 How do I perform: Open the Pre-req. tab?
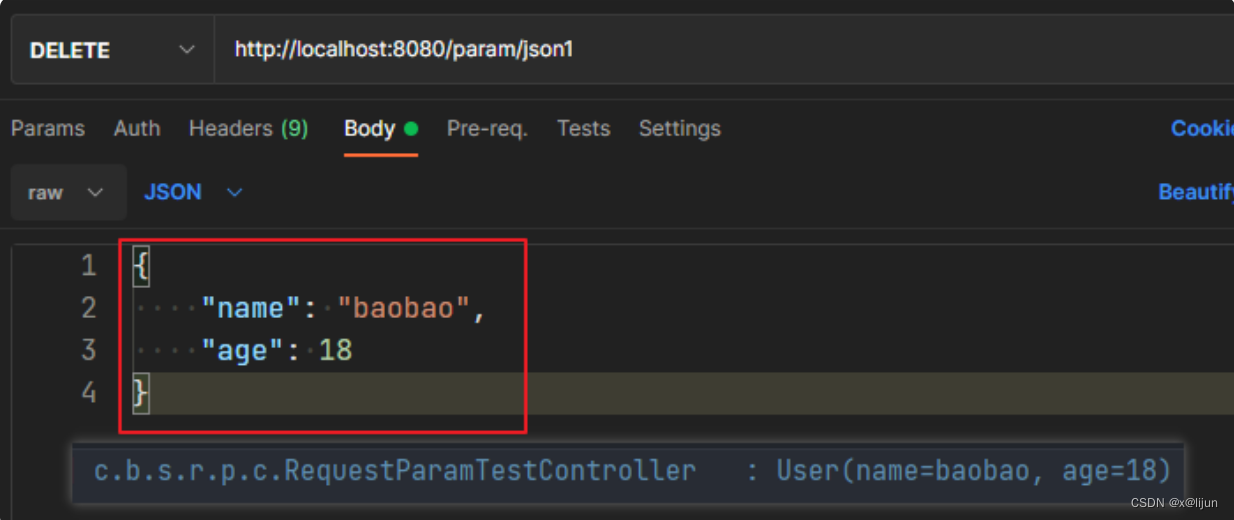coord(487,129)
